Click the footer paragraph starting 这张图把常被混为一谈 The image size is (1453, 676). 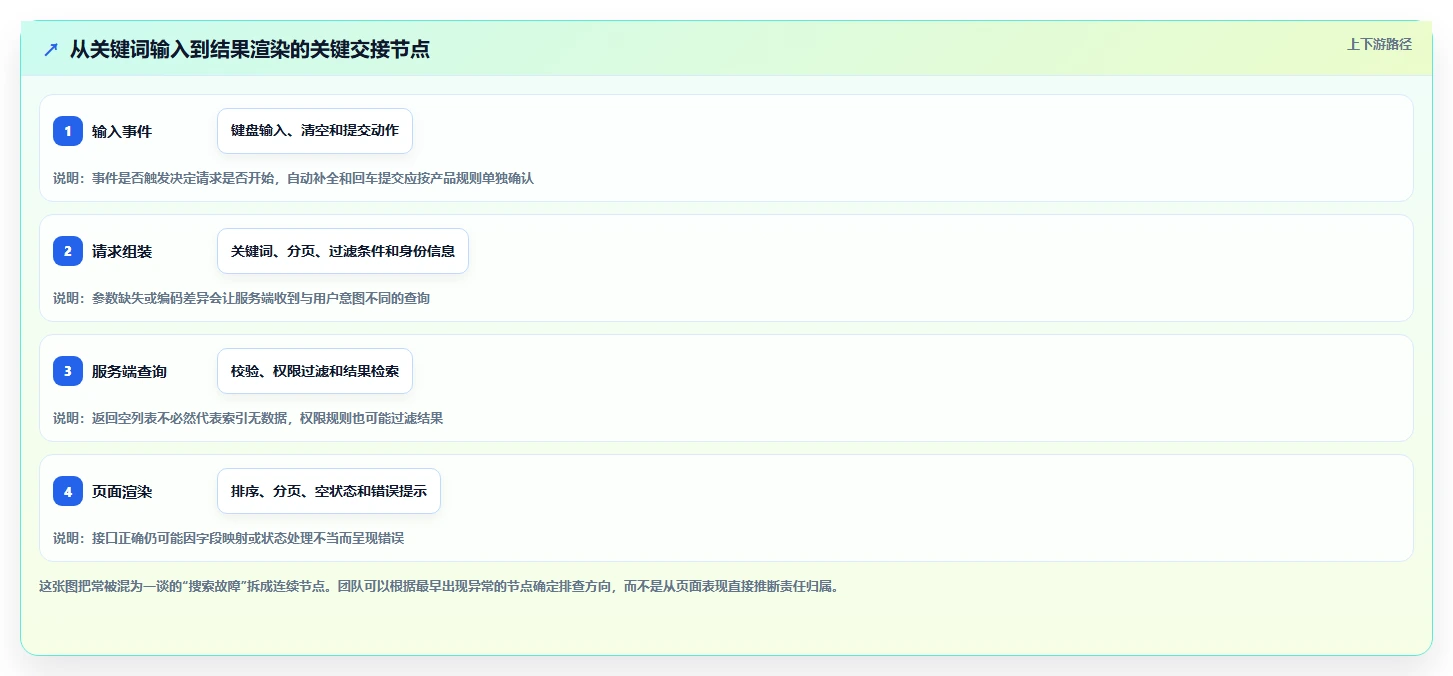tap(438, 586)
